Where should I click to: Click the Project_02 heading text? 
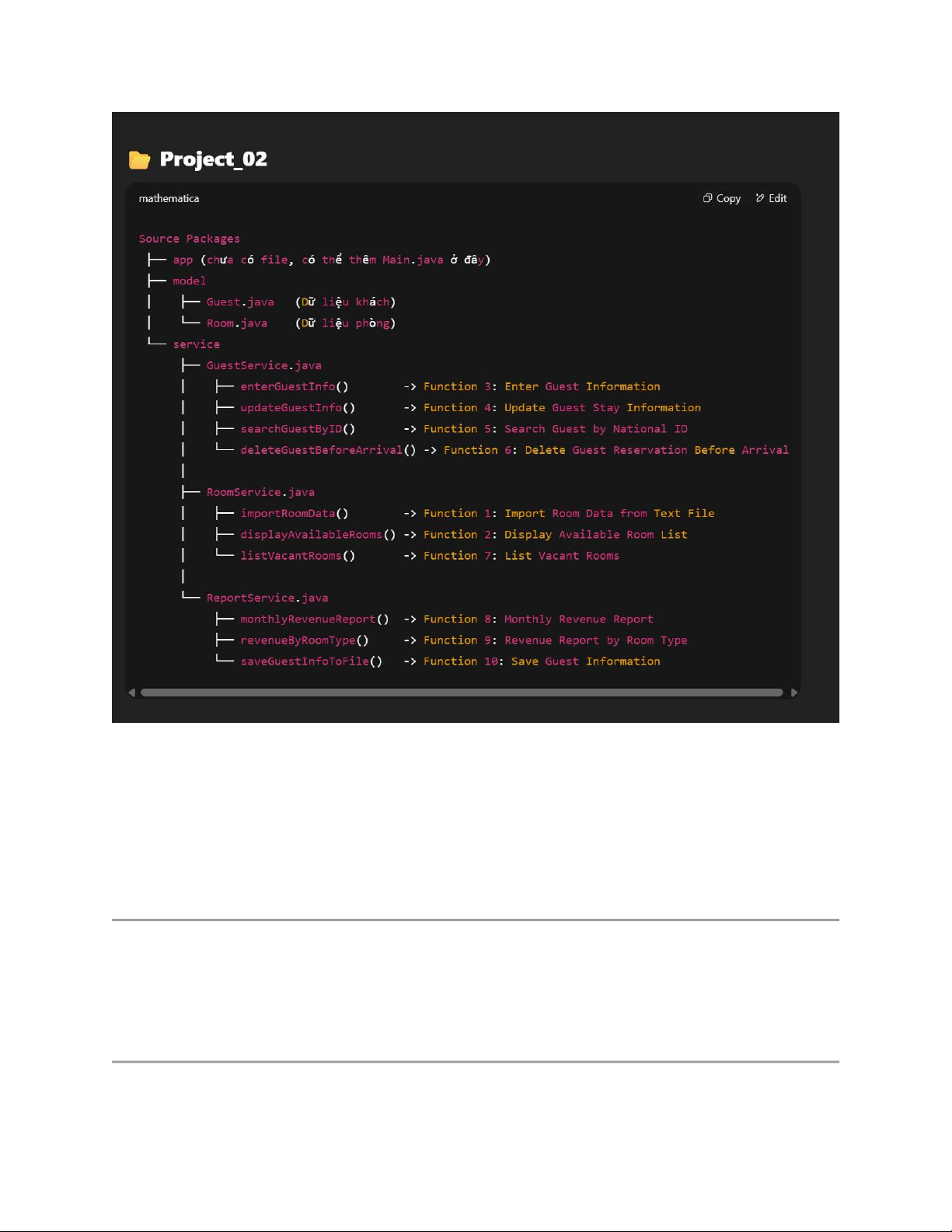pyautogui.click(x=213, y=159)
